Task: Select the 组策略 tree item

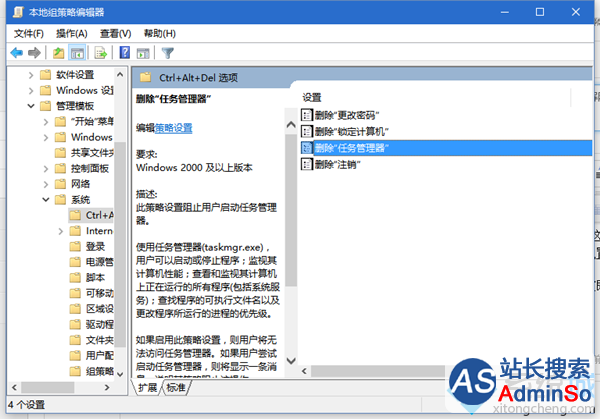Action: coord(99,371)
